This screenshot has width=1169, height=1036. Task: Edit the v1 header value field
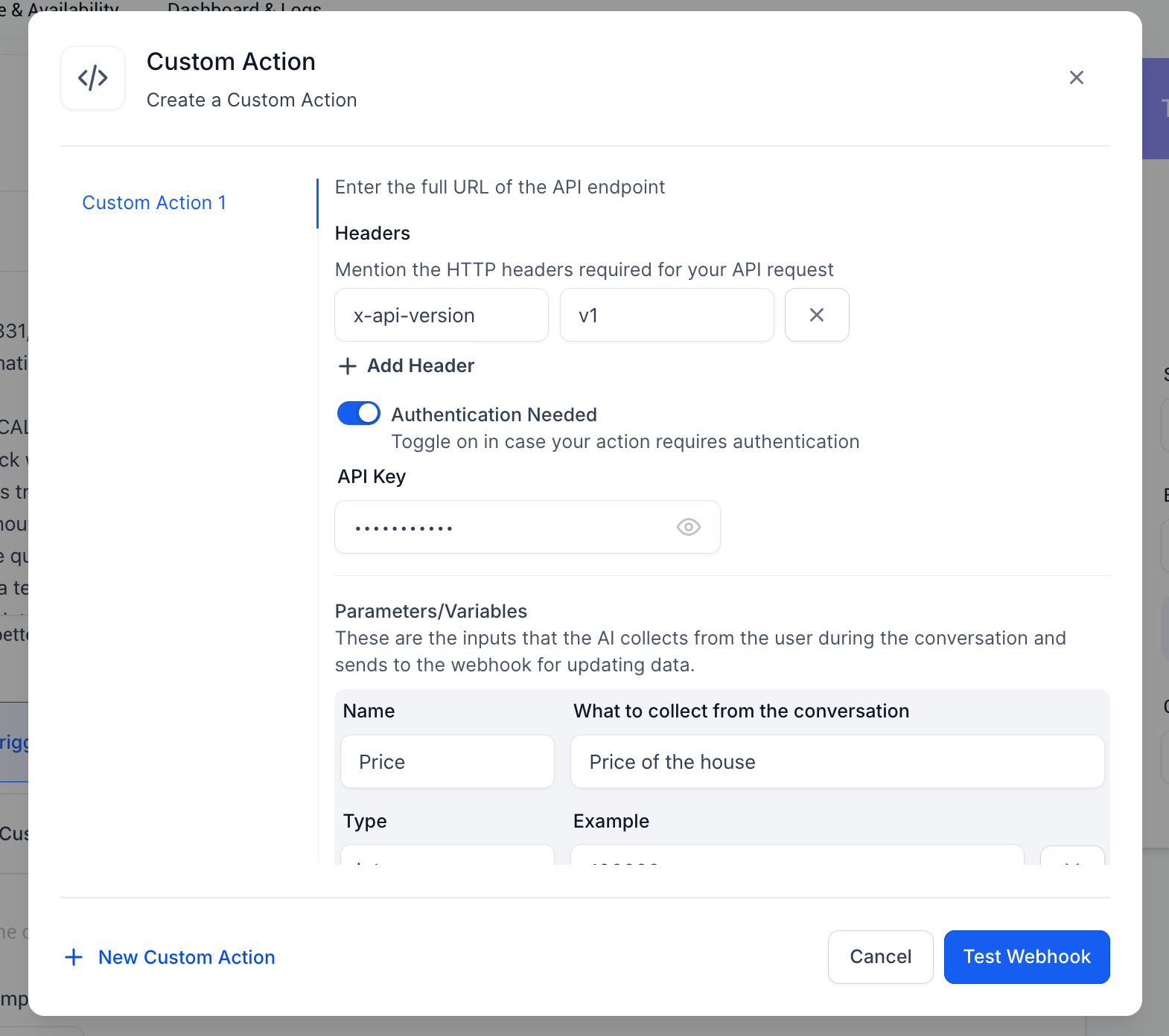[666, 315]
